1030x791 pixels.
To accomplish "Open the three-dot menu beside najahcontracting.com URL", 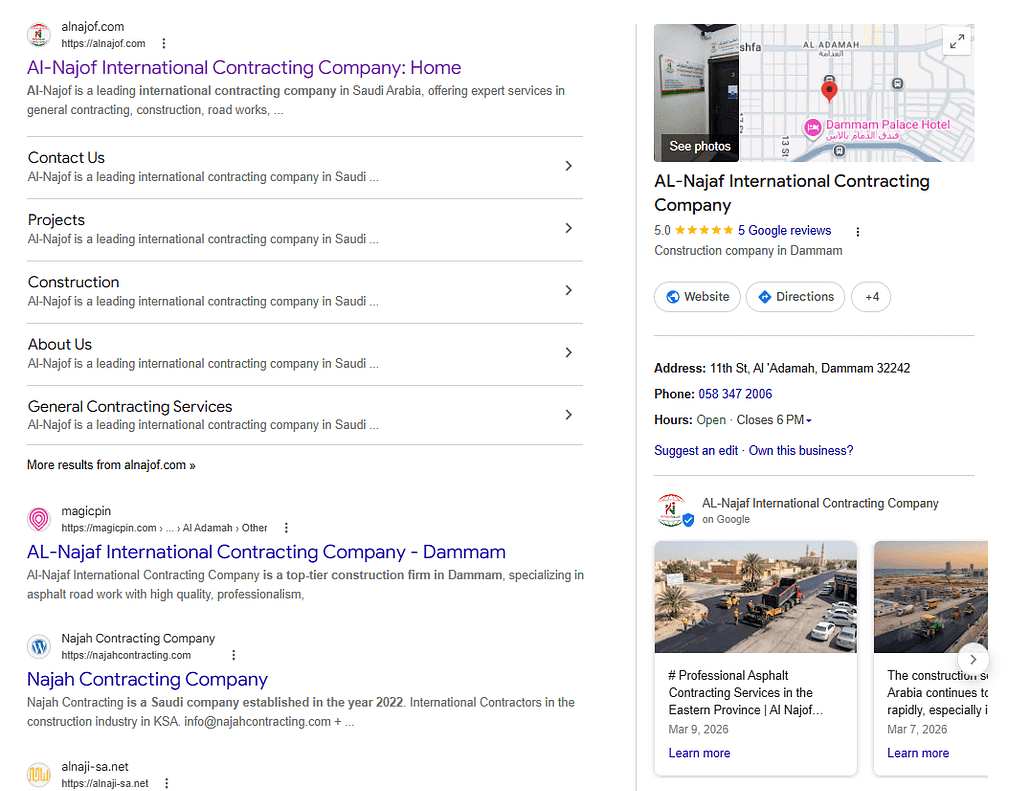I will pos(233,655).
